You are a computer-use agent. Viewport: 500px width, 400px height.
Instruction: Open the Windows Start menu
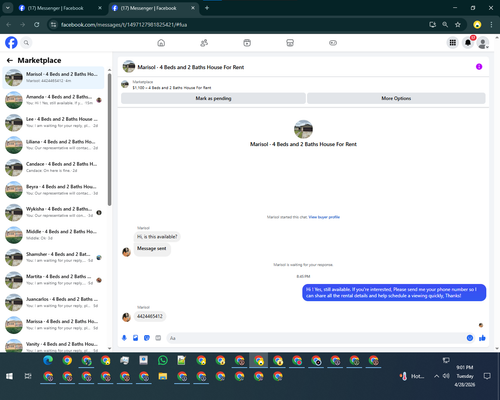click(x=9, y=376)
